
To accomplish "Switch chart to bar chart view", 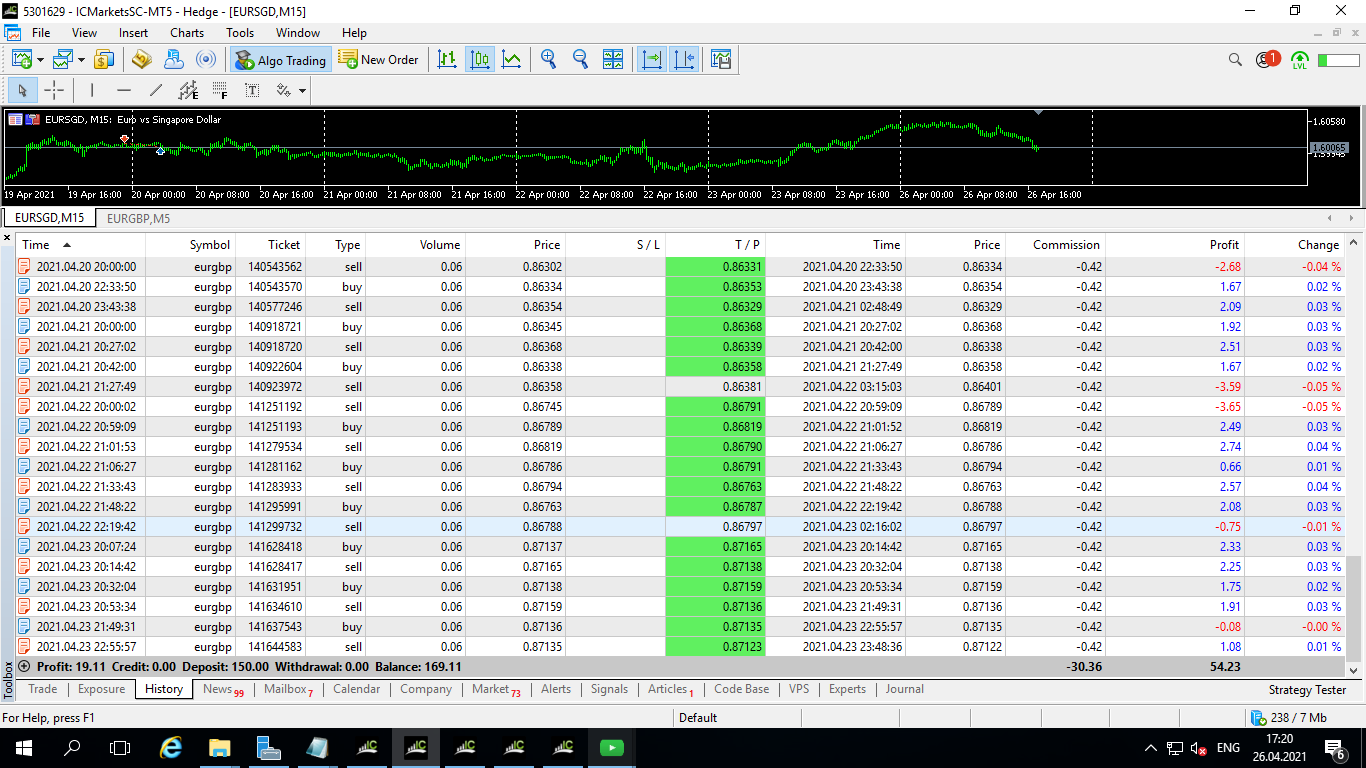I will (x=447, y=60).
